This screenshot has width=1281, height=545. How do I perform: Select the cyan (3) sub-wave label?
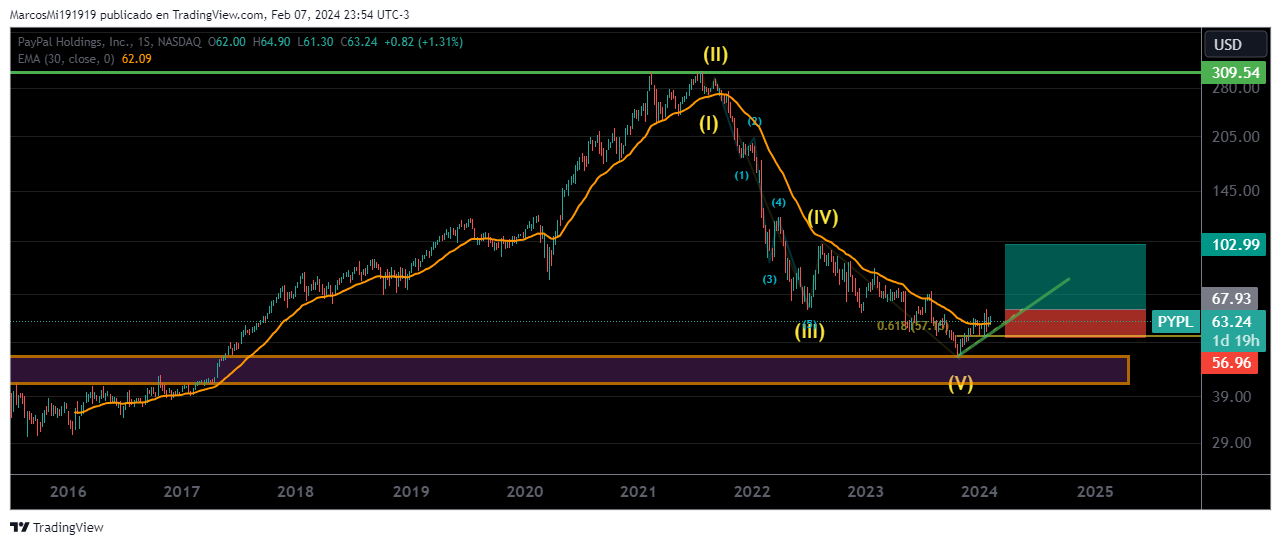pos(769,279)
